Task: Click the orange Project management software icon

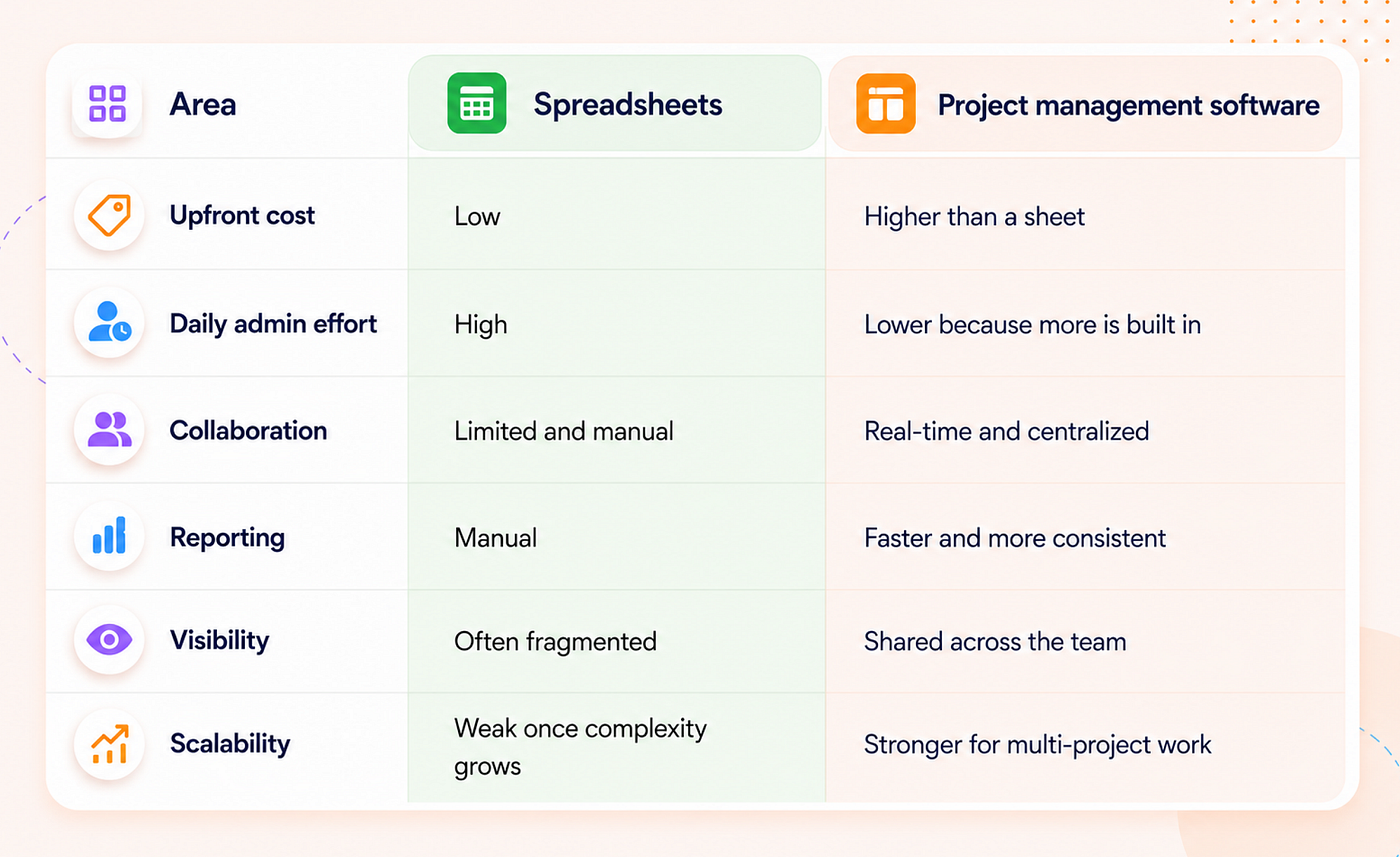Action: coord(885,104)
